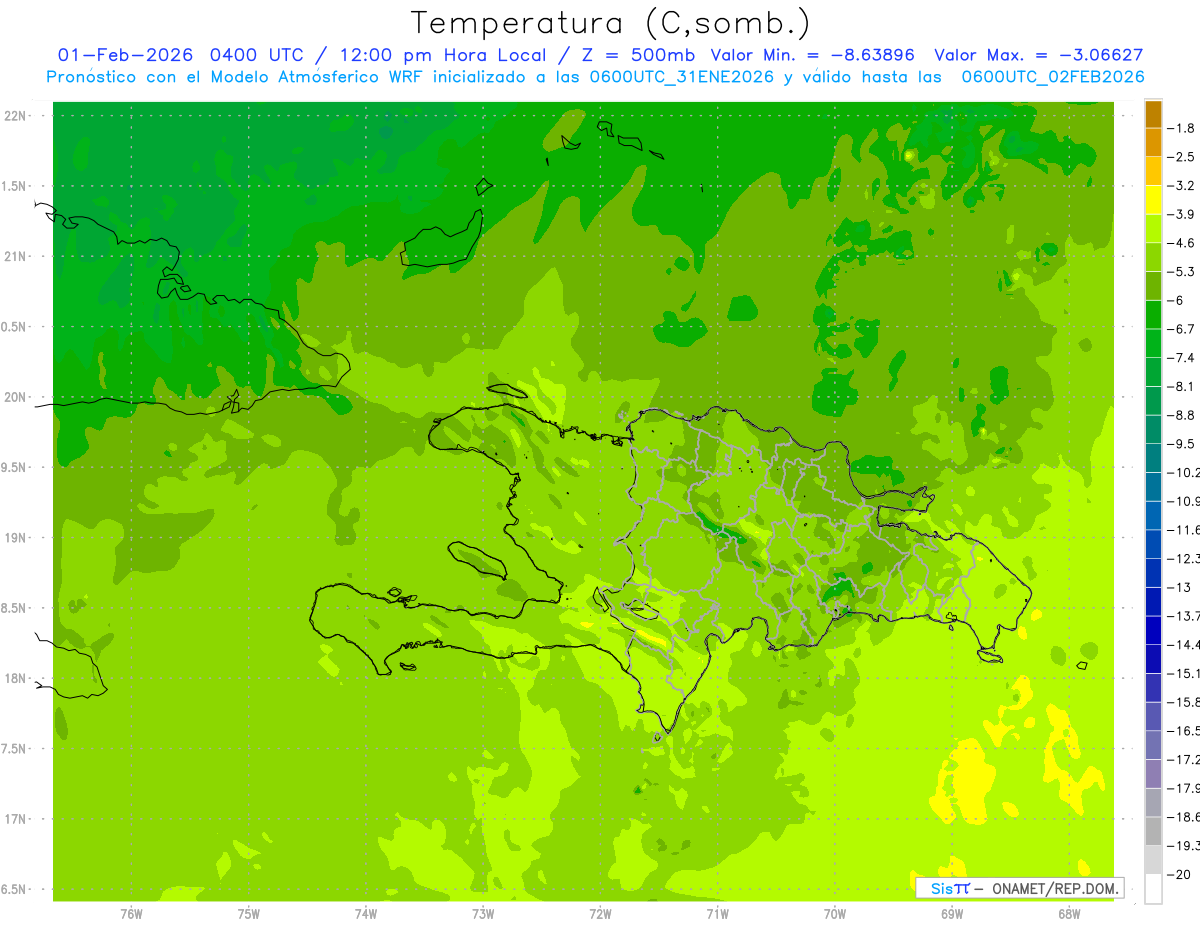Click the "17N" latitude axis label
Screen dimensions: 1200x927
click(x=15, y=820)
